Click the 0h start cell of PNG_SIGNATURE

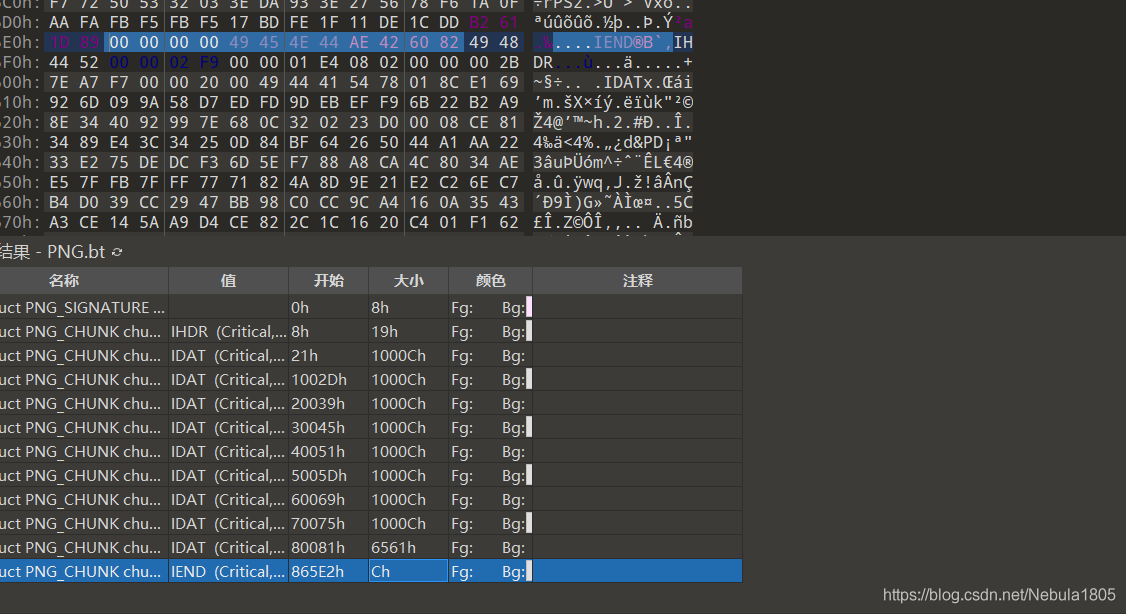(x=328, y=307)
